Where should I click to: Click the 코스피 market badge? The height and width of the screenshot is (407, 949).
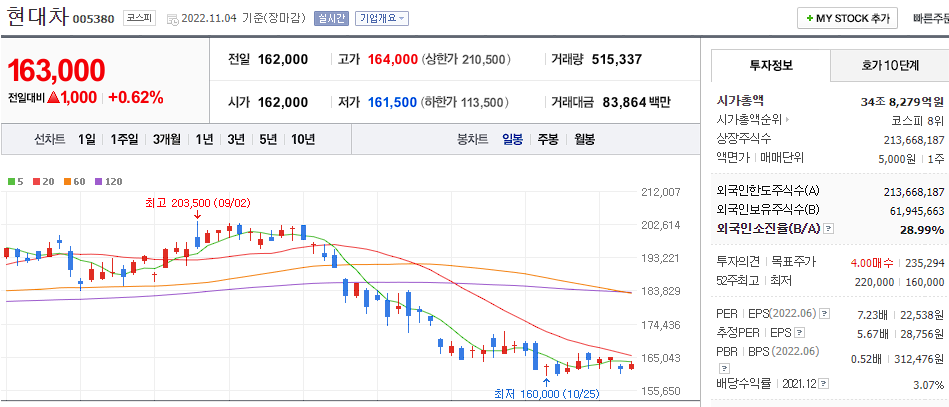pos(140,18)
